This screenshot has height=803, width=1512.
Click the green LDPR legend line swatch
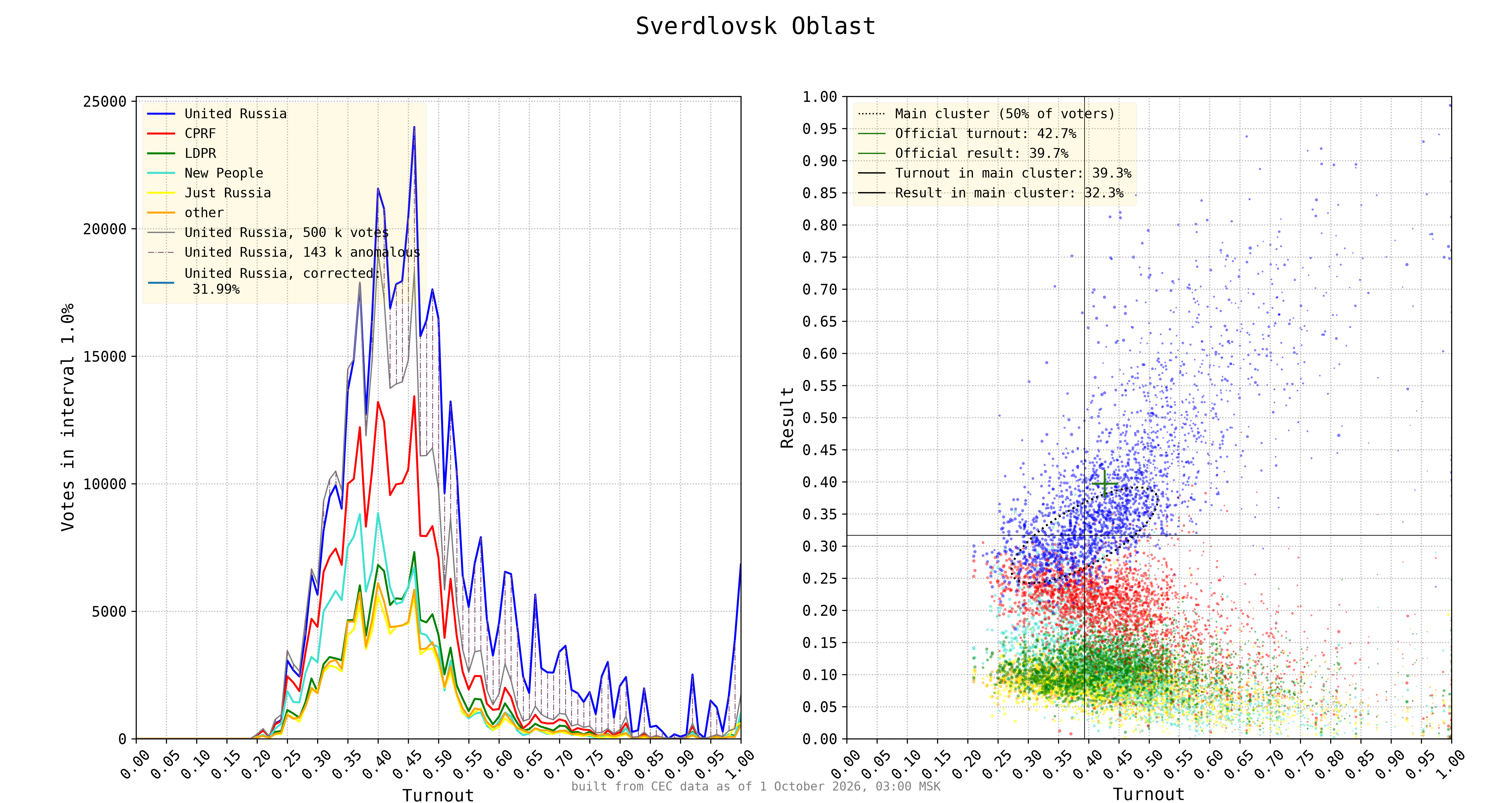click(161, 153)
